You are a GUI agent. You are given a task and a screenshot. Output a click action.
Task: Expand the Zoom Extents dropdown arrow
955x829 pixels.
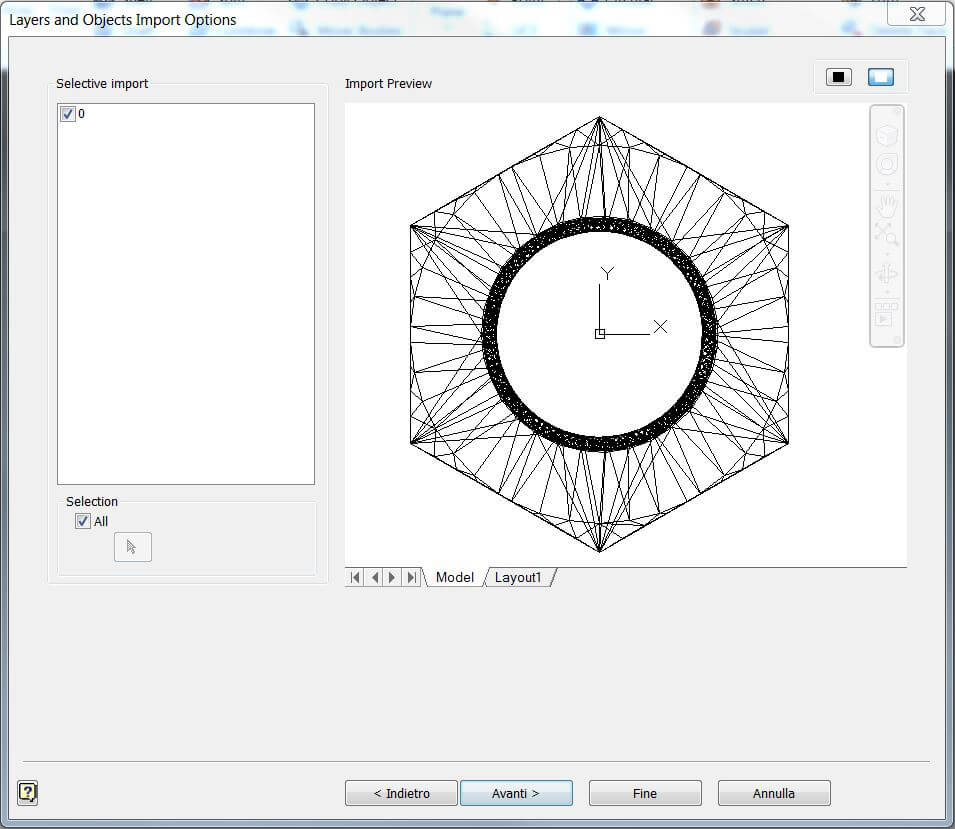(x=887, y=252)
